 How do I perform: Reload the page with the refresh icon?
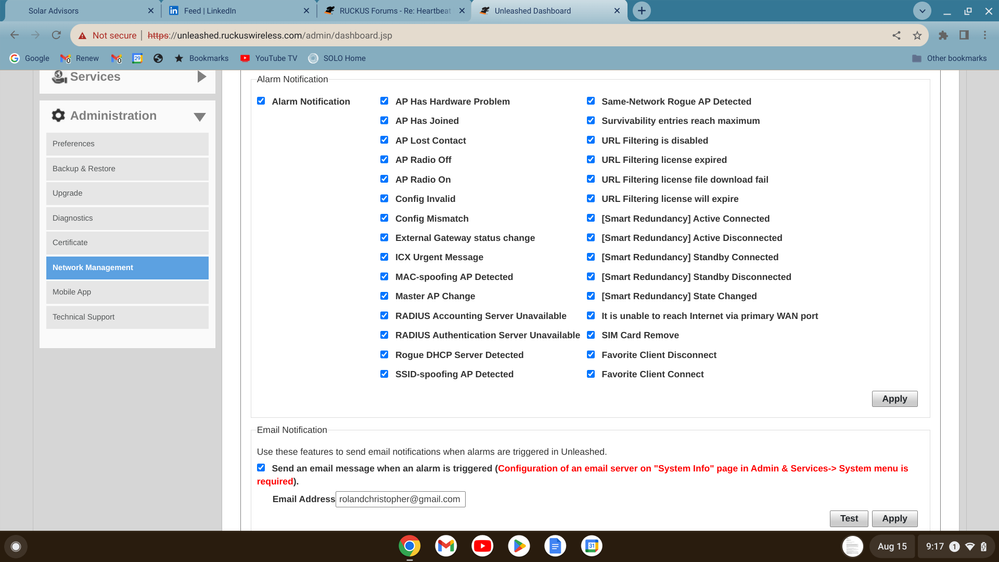point(56,35)
